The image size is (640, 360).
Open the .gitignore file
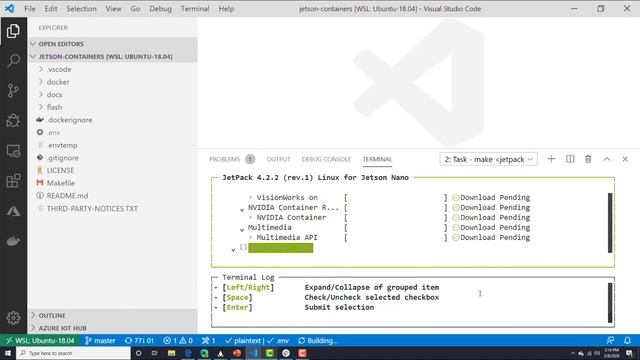tap(113, 158)
